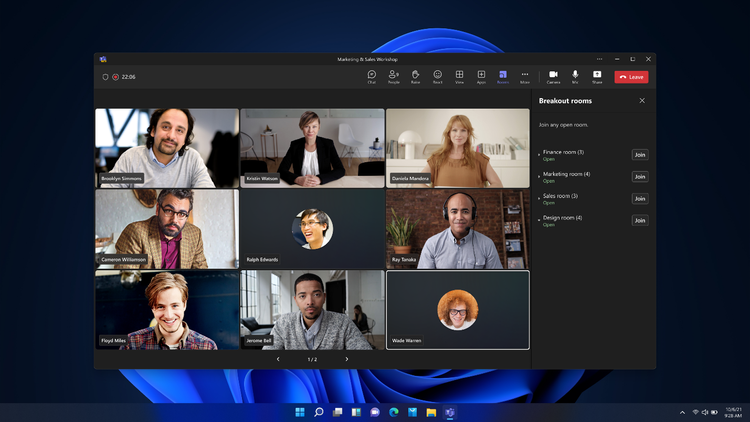
Task: Open Microsoft Edge from the taskbar
Action: pos(394,412)
